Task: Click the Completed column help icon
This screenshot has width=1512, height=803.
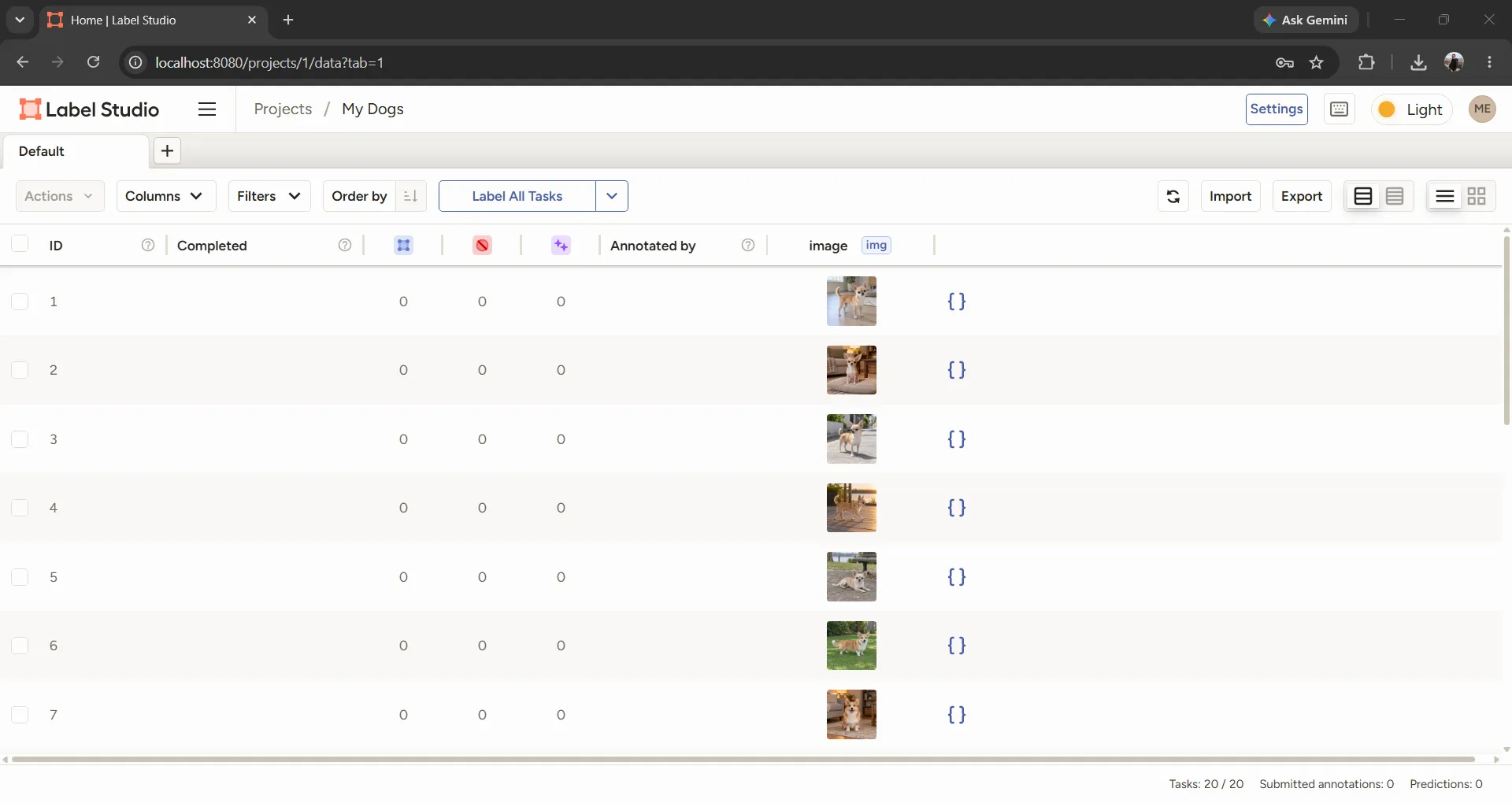Action: [345, 246]
